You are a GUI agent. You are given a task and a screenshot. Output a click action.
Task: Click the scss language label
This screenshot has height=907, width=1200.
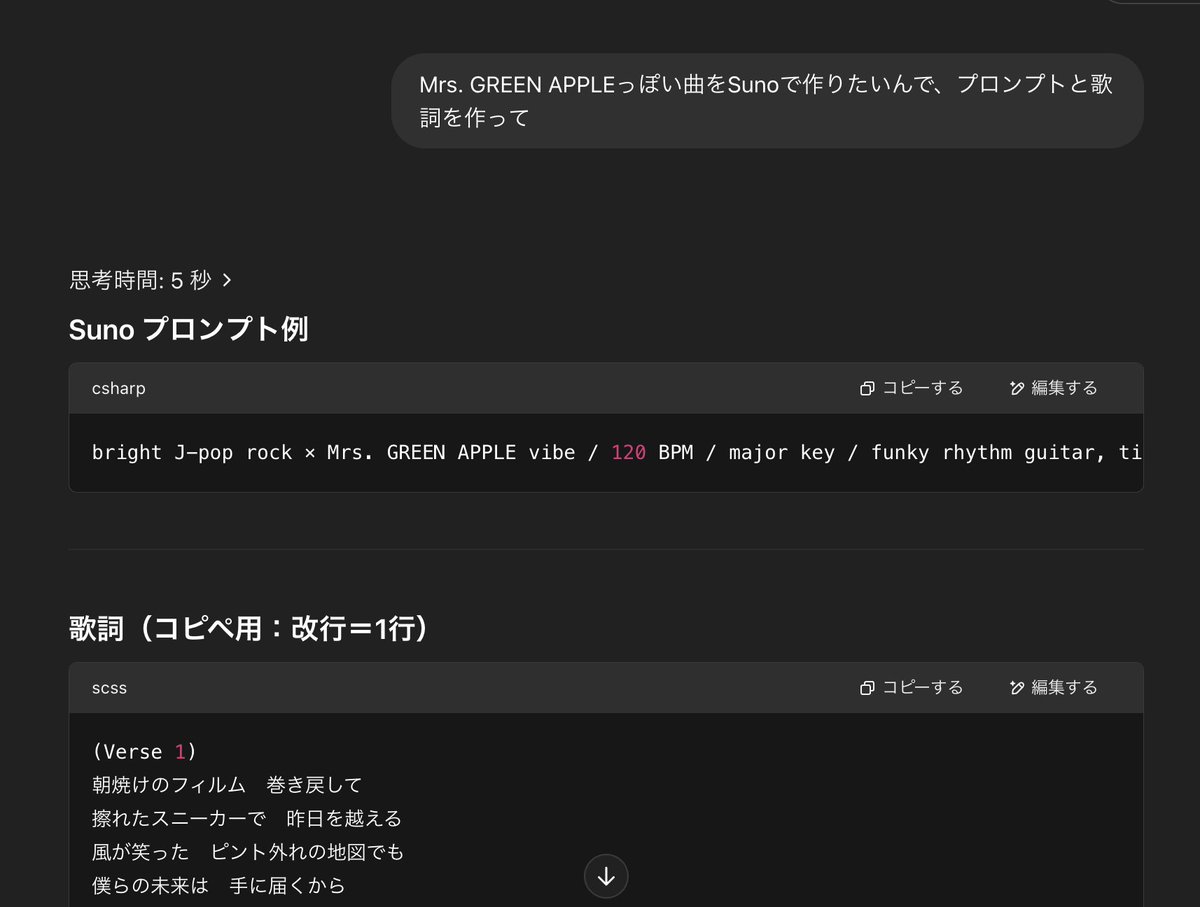tap(109, 688)
